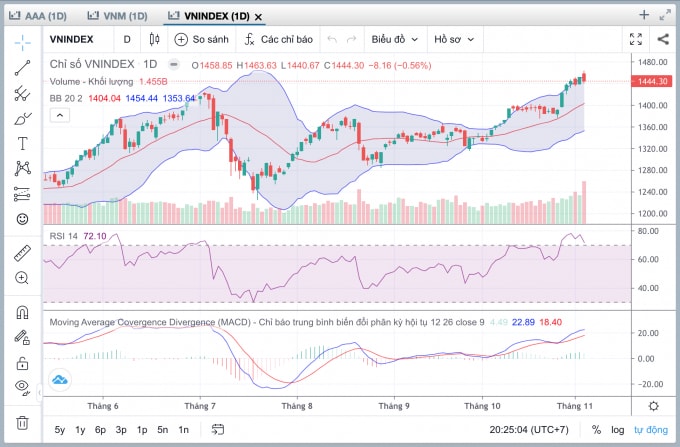This screenshot has width=680, height=447.
Task: Collapse the indicator legend chevron
Action: [60, 116]
